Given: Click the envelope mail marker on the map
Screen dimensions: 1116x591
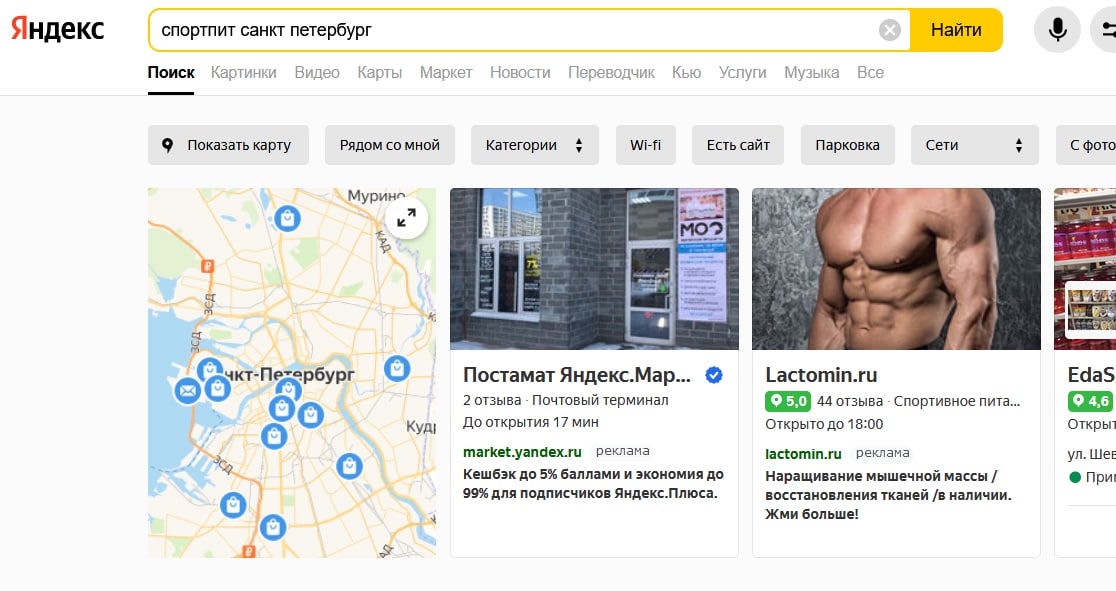Looking at the screenshot, I should [x=188, y=390].
